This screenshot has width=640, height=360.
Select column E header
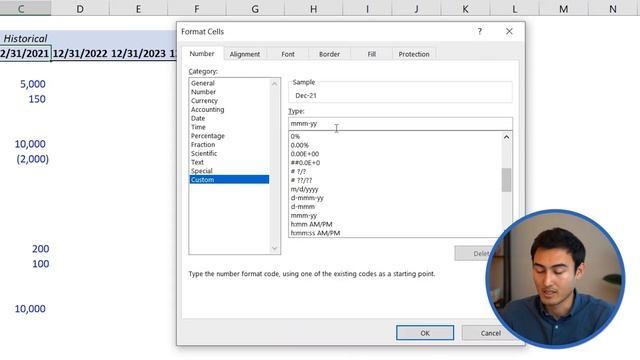pos(138,9)
